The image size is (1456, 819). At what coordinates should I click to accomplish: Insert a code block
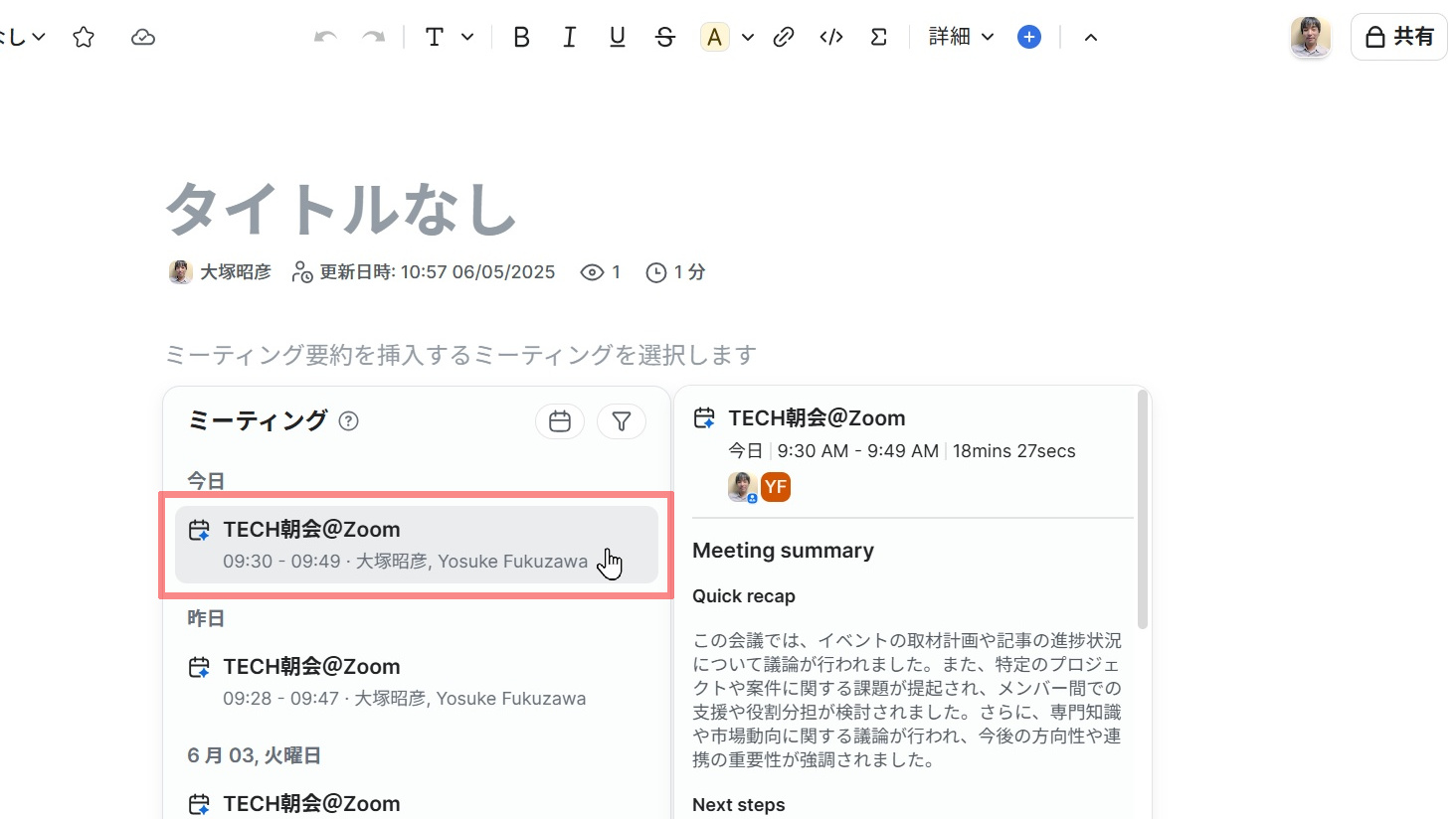click(831, 37)
